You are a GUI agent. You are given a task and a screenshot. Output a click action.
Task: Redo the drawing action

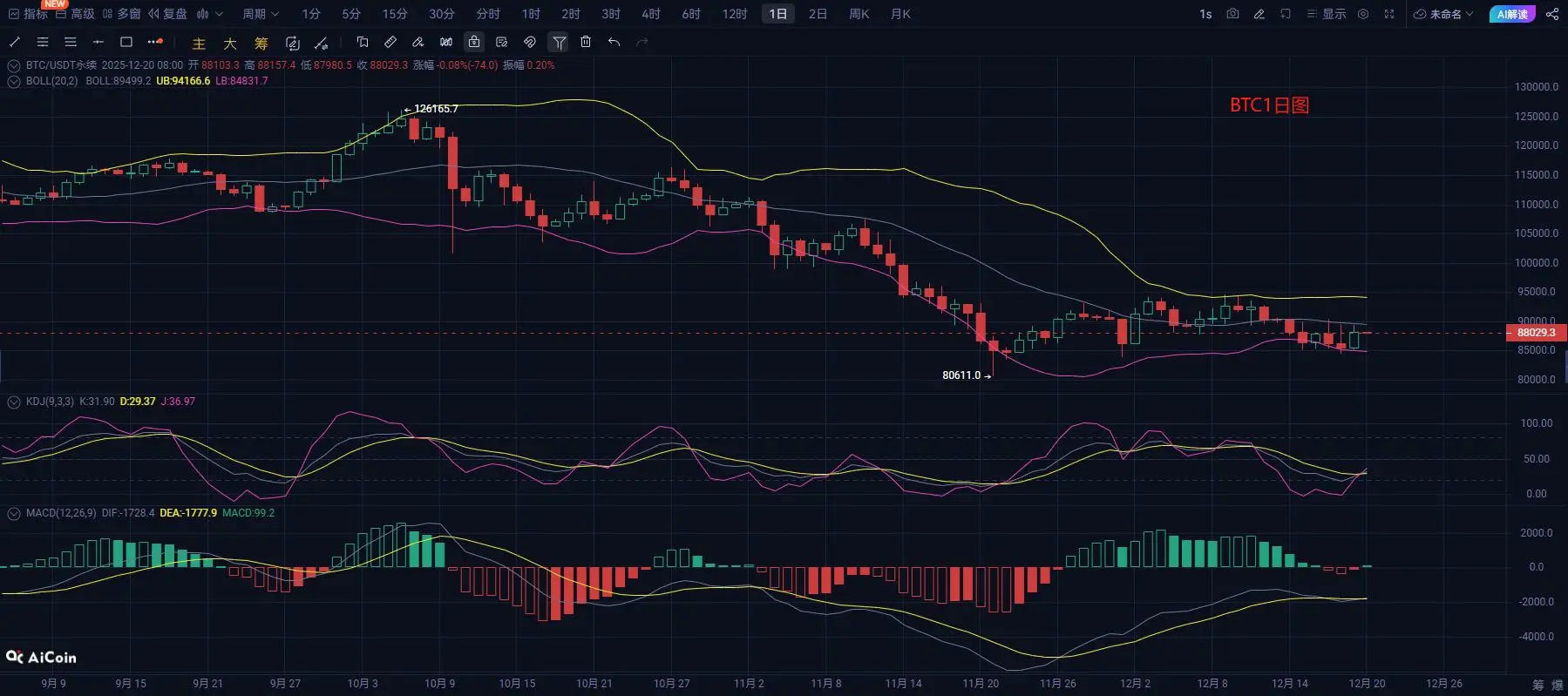[642, 42]
